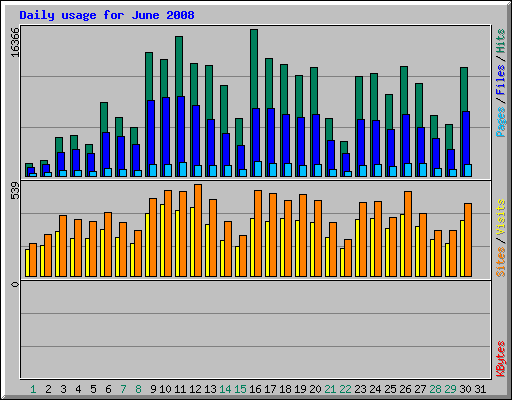Viewport: 512px width, 400px height.
Task: Click day 3 on the date axis
Action: (63, 389)
